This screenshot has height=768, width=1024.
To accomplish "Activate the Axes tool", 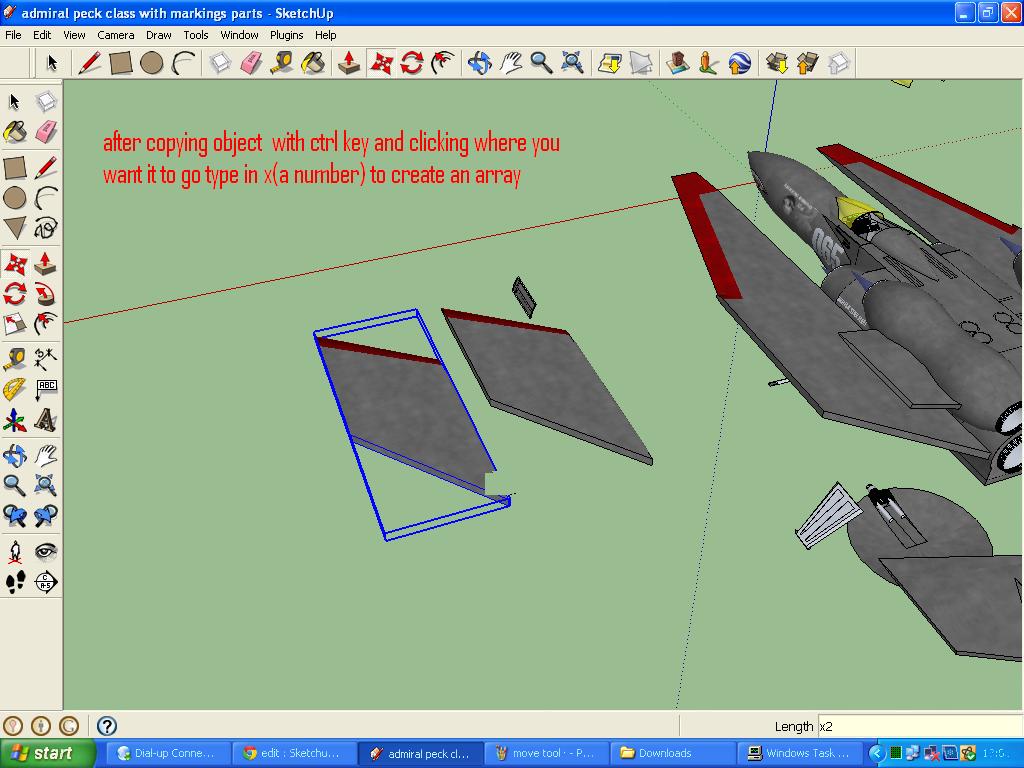I will [x=14, y=420].
